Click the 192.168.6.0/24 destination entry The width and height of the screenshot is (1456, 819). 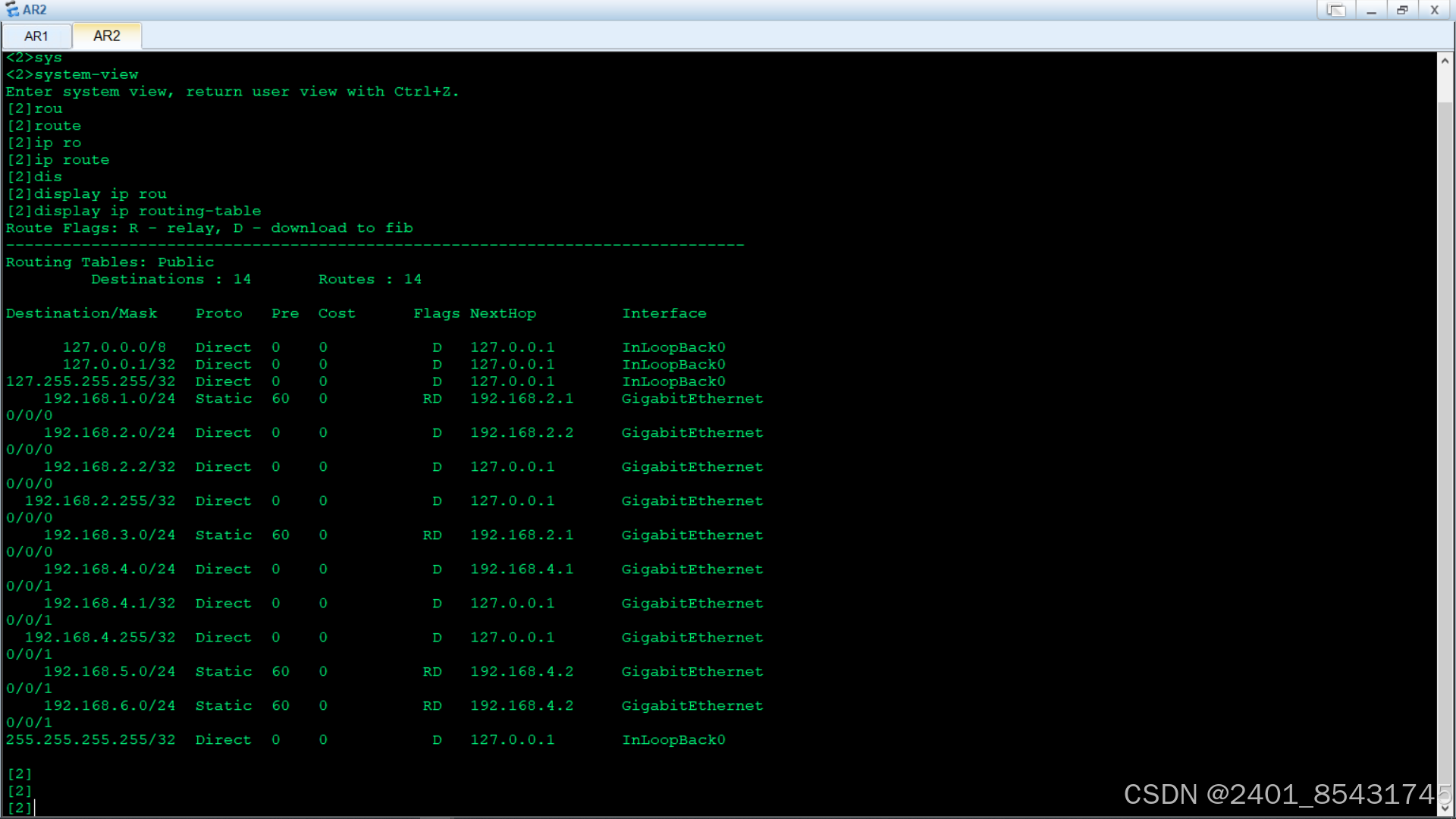109,706
